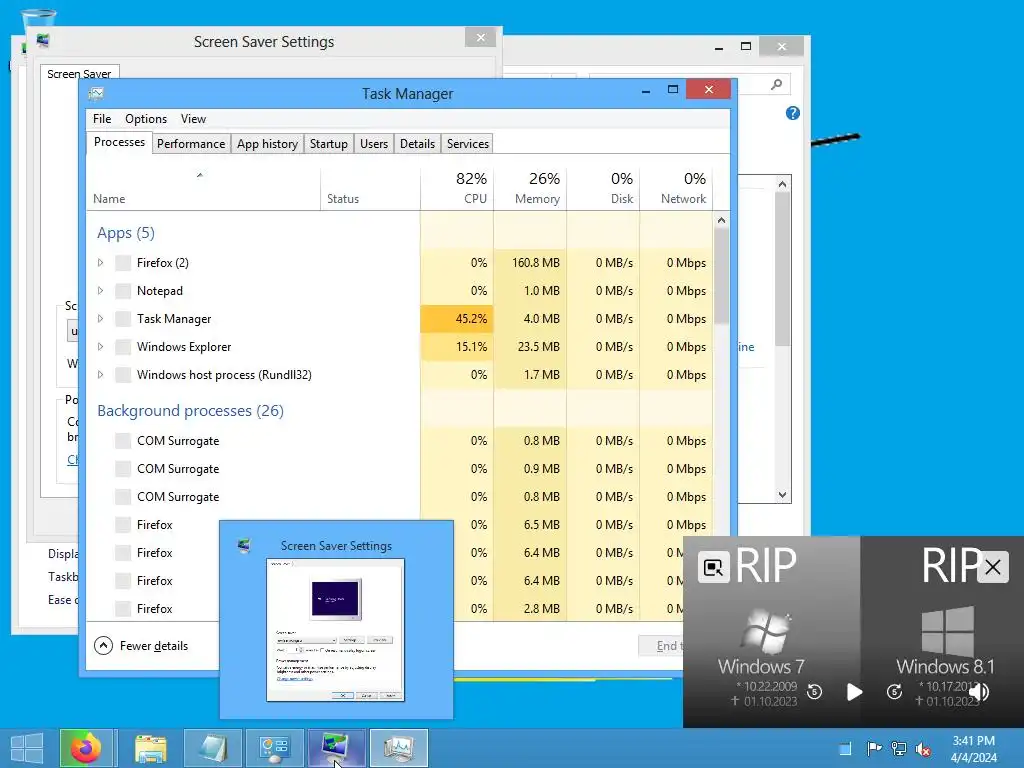The height and width of the screenshot is (768, 1024).
Task: Click the blue help question mark icon
Action: (x=793, y=114)
